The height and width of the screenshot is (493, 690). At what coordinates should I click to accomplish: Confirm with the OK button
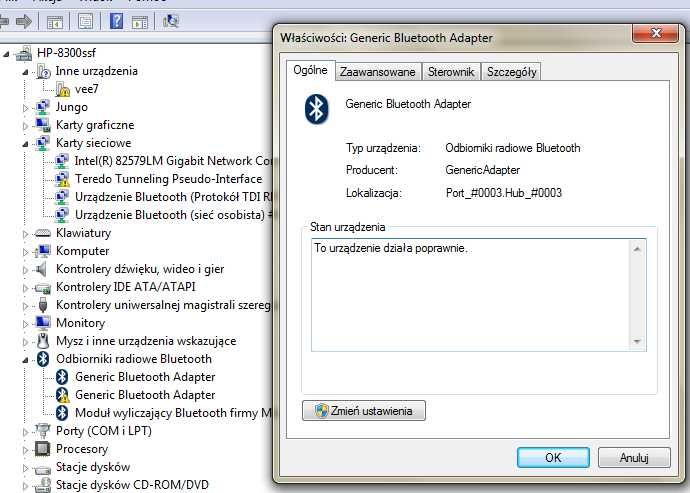[553, 458]
